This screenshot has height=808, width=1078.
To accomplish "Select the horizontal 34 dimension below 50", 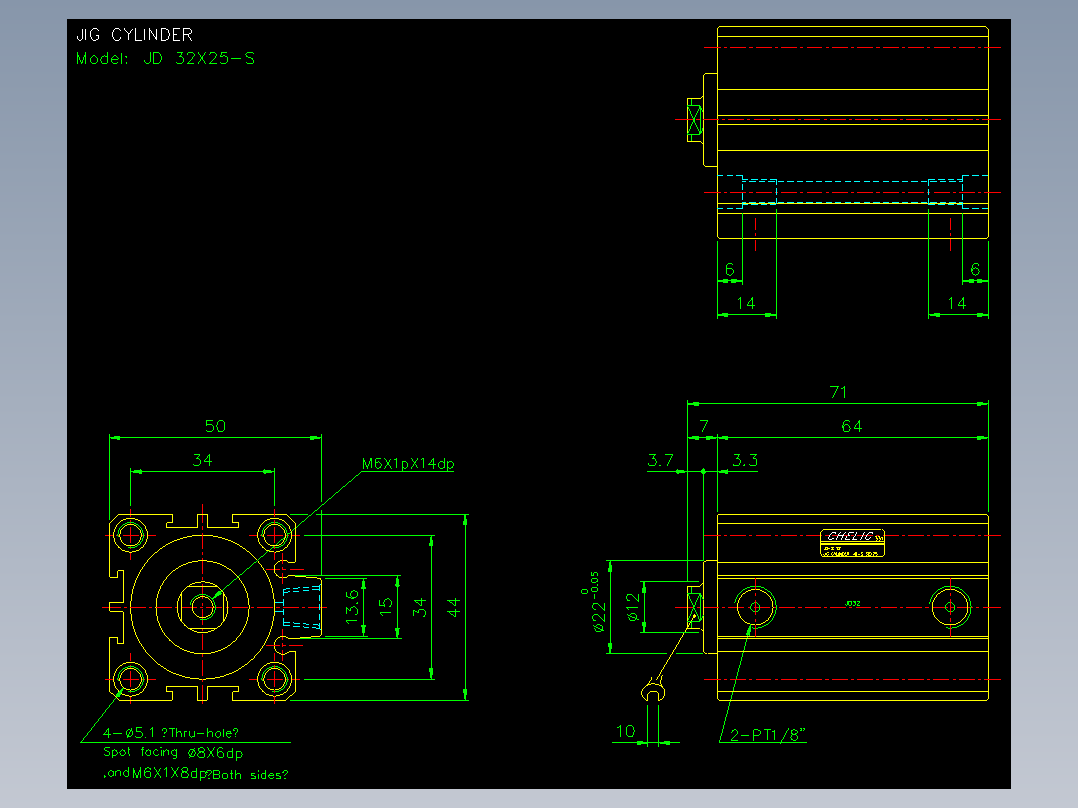I will [x=203, y=460].
